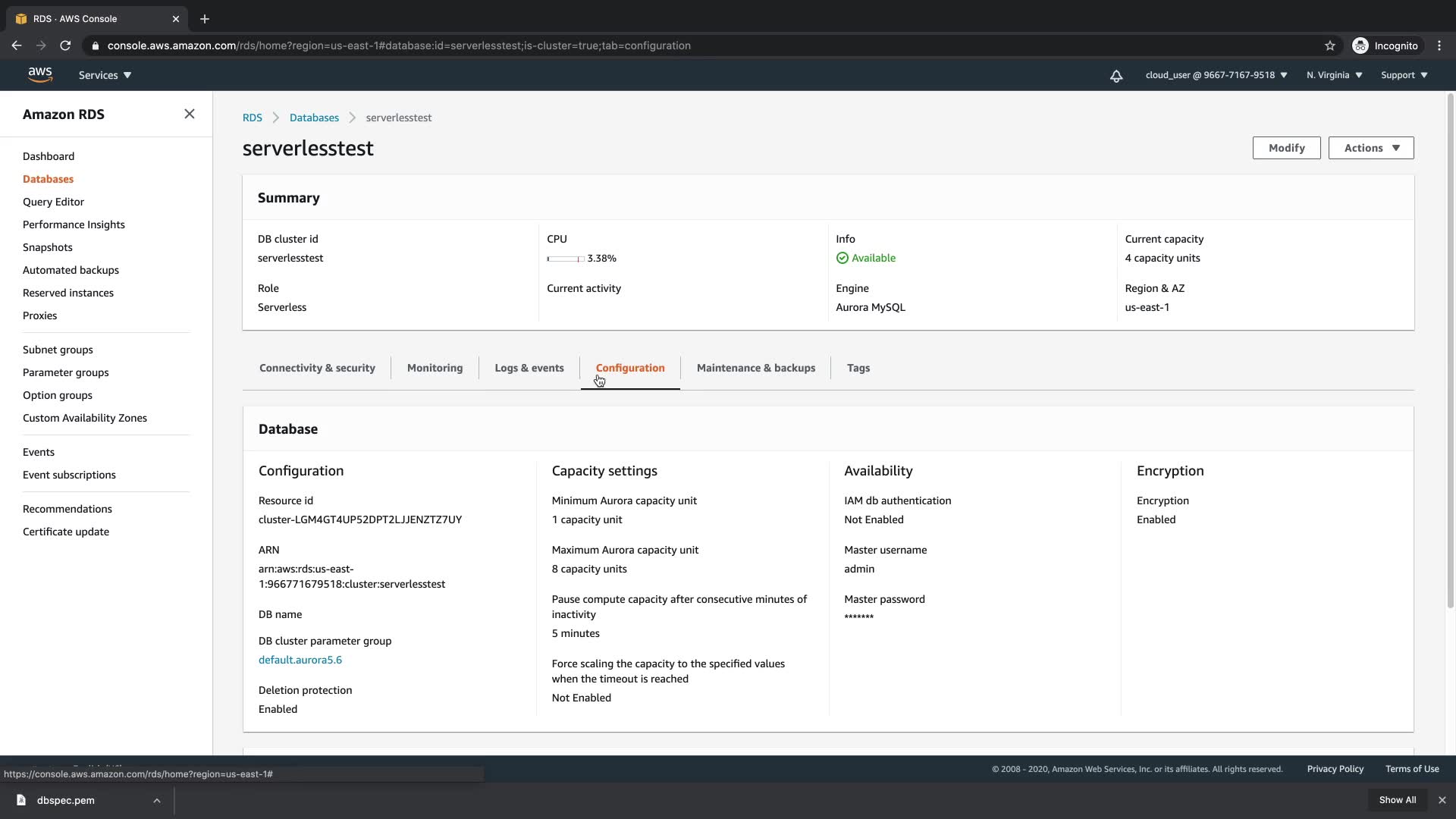Open Chrome three-dot menu icon
This screenshot has height=819, width=1456.
point(1439,45)
